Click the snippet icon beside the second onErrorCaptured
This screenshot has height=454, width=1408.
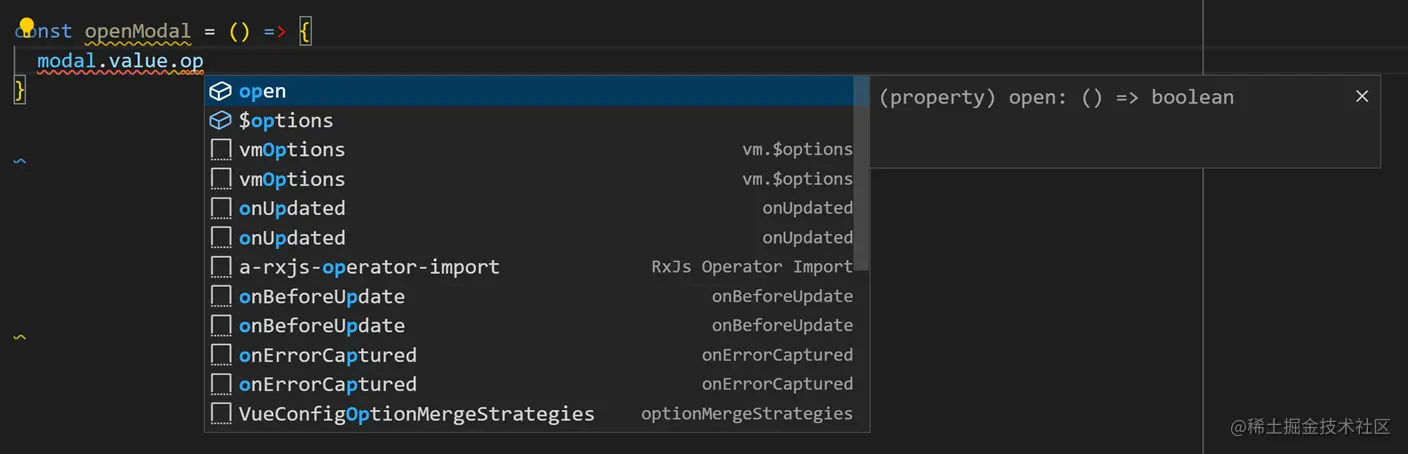click(x=221, y=384)
